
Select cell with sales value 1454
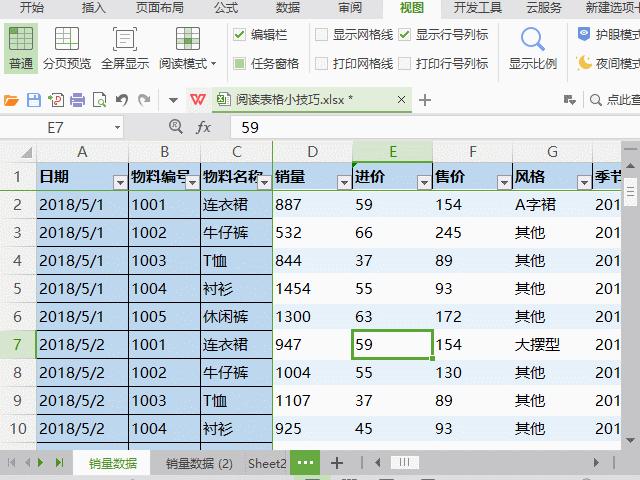312,289
